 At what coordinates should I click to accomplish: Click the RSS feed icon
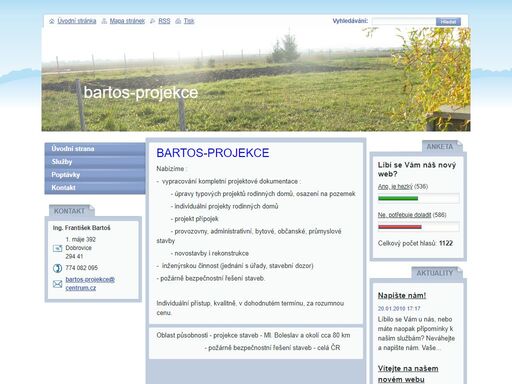(153, 21)
